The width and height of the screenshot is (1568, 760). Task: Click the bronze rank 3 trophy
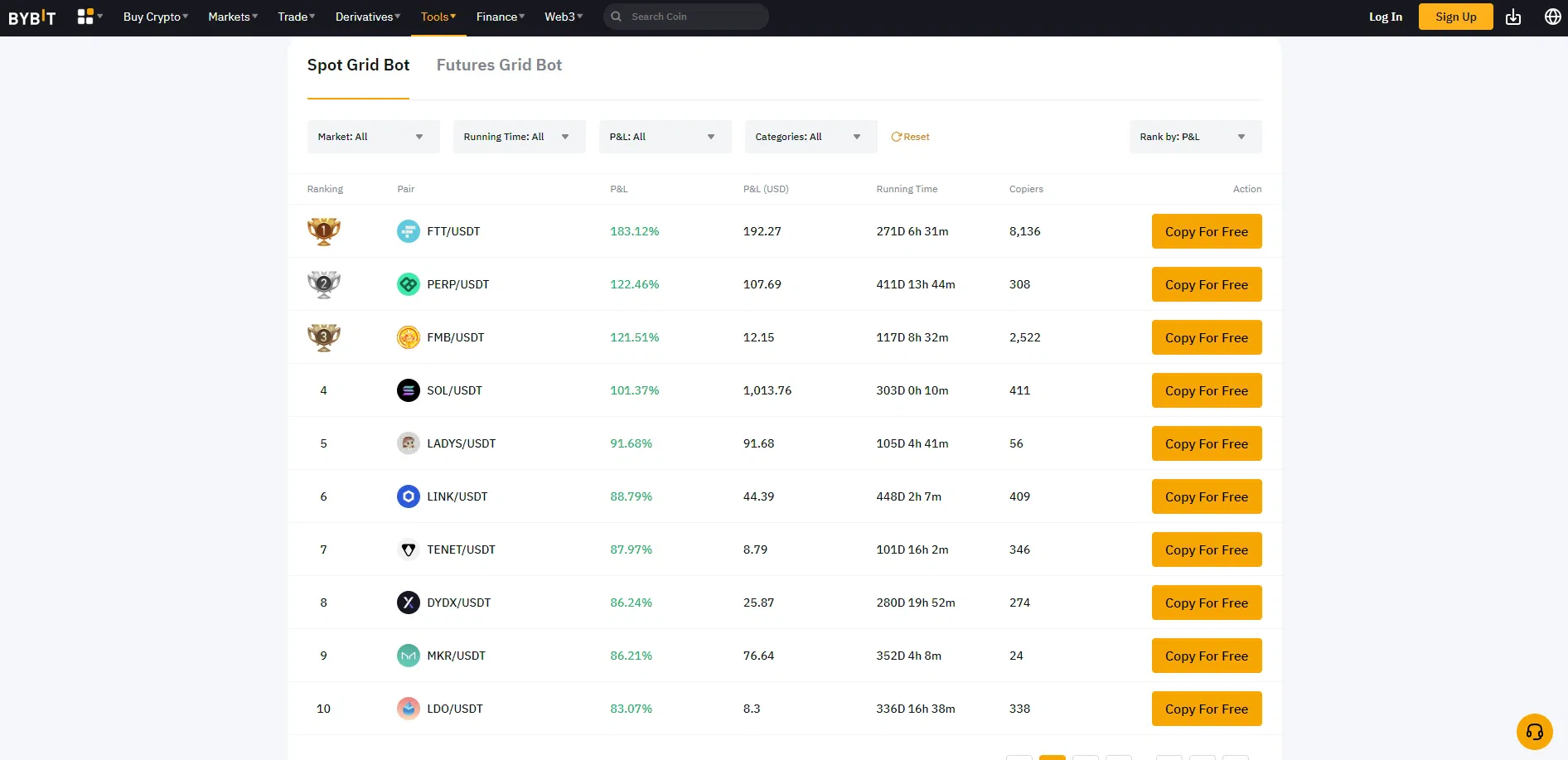pyautogui.click(x=324, y=337)
